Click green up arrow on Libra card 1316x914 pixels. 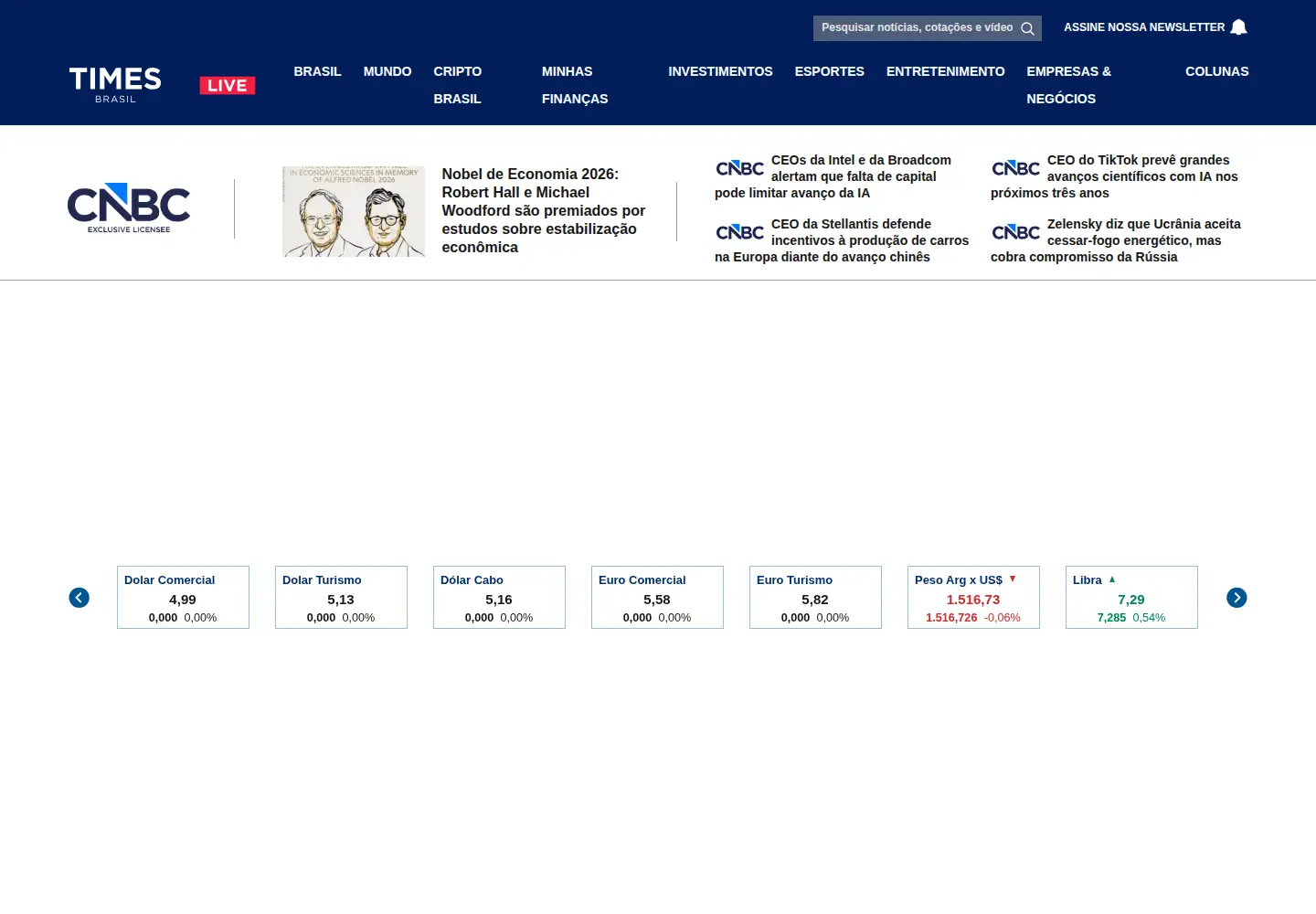coord(1112,579)
